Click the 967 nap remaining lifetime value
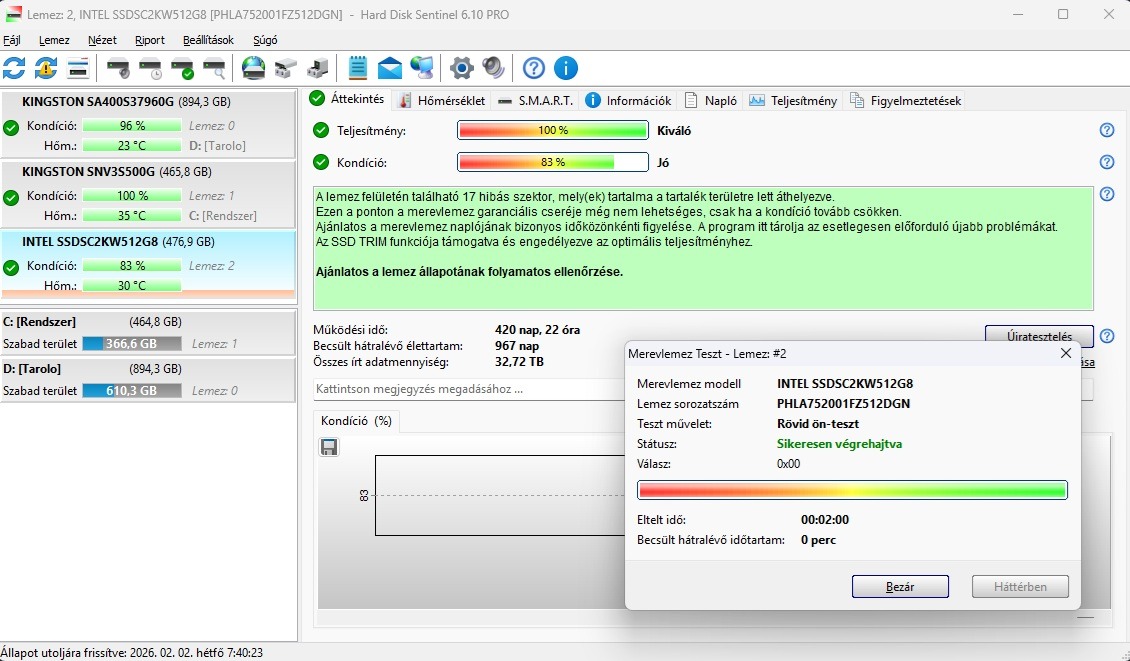The height and width of the screenshot is (661, 1130). pos(517,346)
